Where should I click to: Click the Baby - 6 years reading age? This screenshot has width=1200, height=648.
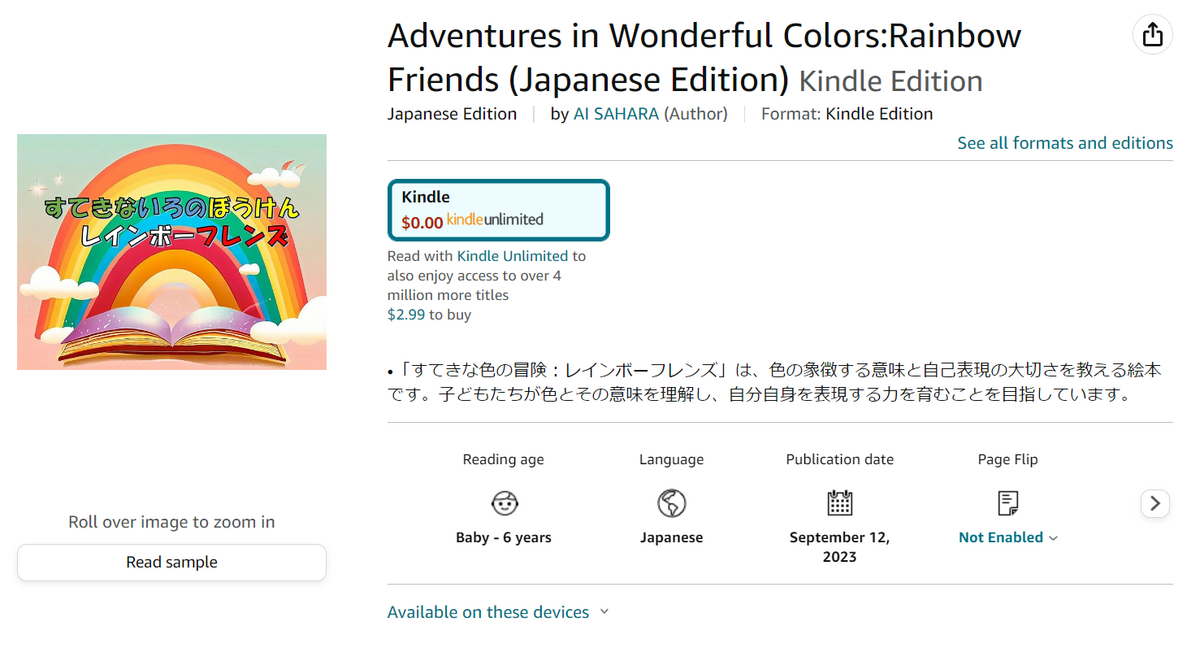click(504, 538)
